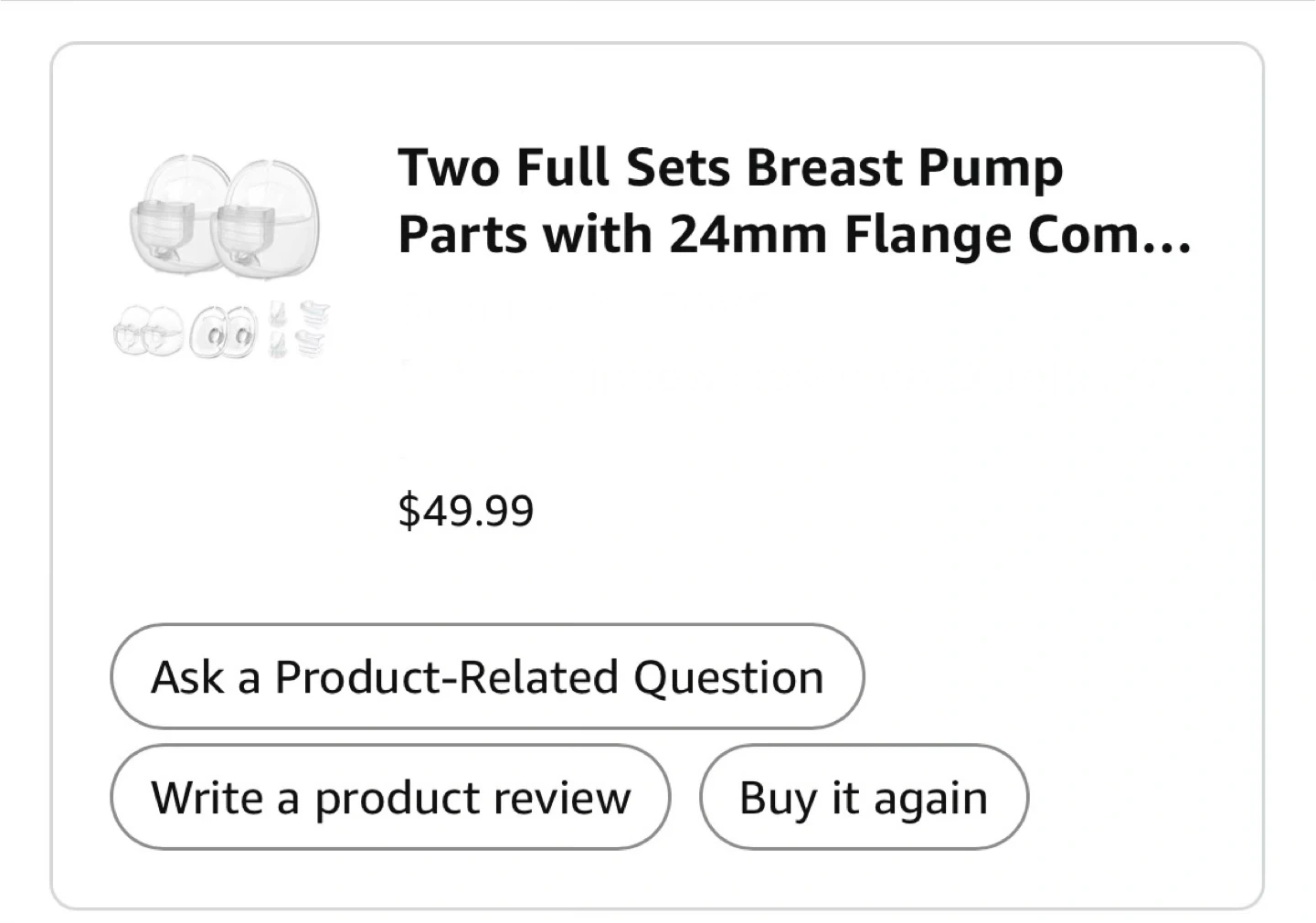Click the "24mm" text in the title
The height and width of the screenshot is (923, 1316).
(747, 234)
